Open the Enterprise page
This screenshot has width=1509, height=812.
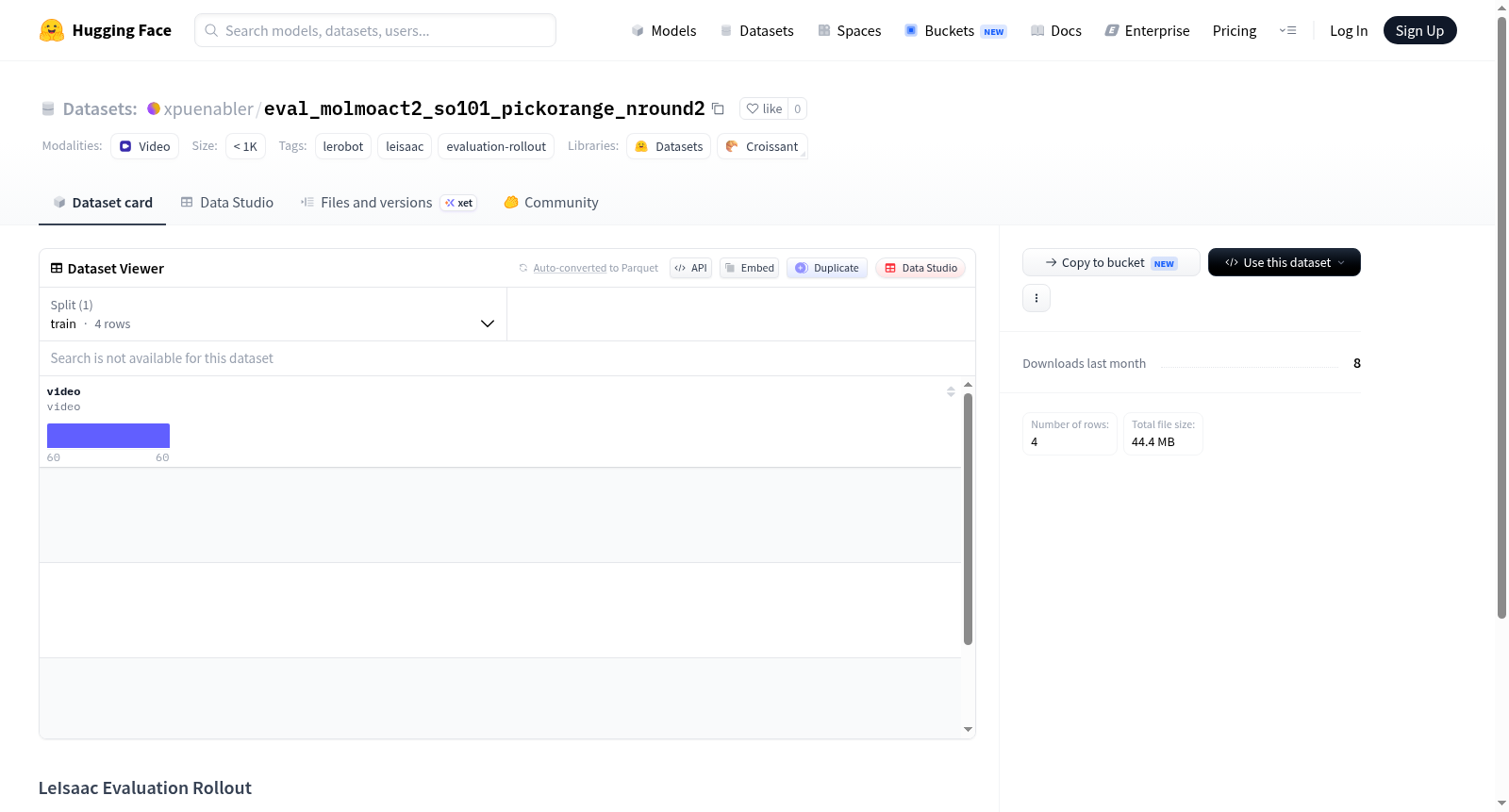point(1148,30)
